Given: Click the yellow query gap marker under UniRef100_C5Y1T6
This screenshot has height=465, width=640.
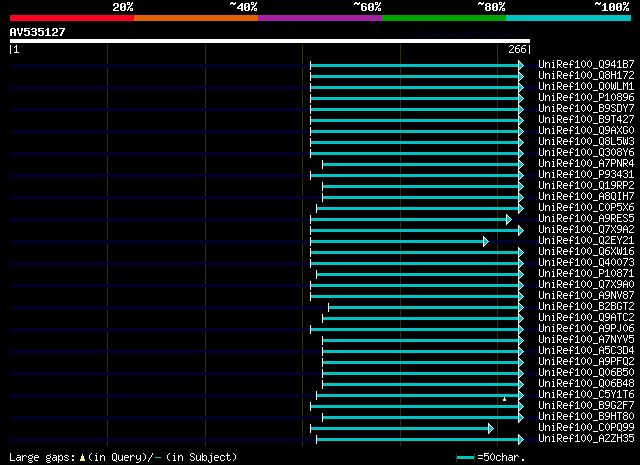Looking at the screenshot, I should pyautogui.click(x=504, y=399).
